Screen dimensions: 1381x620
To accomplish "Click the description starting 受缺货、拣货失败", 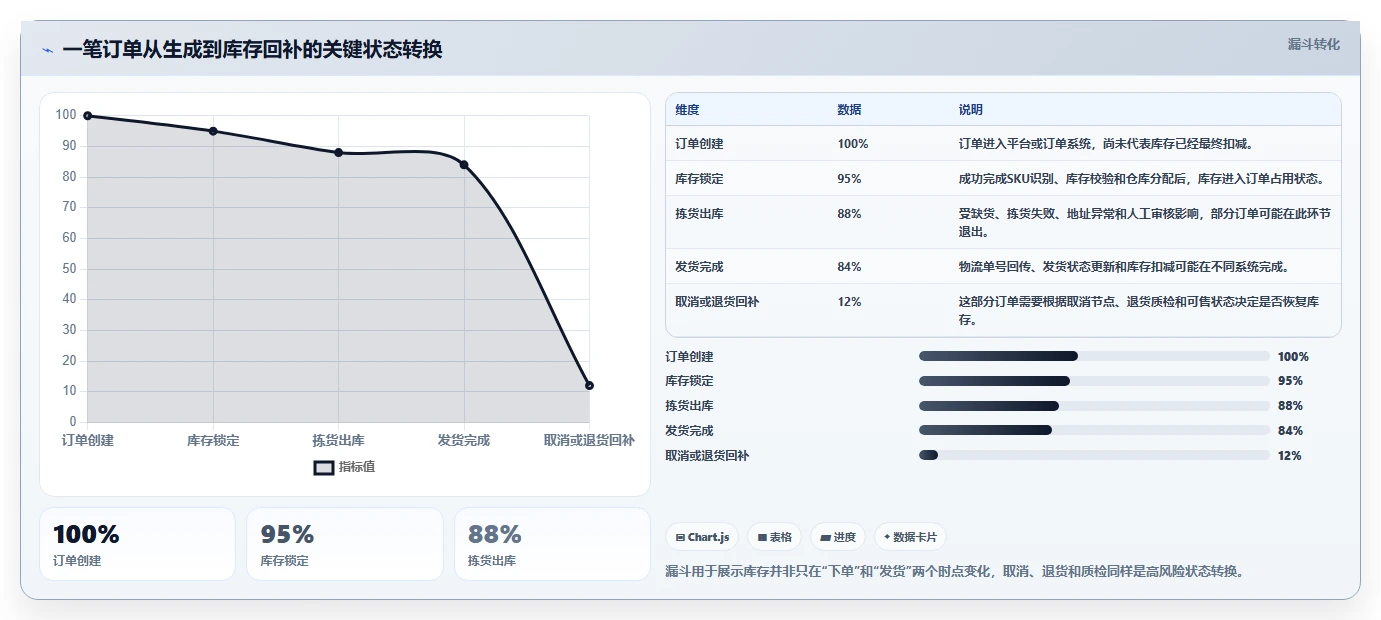I will [x=1145, y=223].
